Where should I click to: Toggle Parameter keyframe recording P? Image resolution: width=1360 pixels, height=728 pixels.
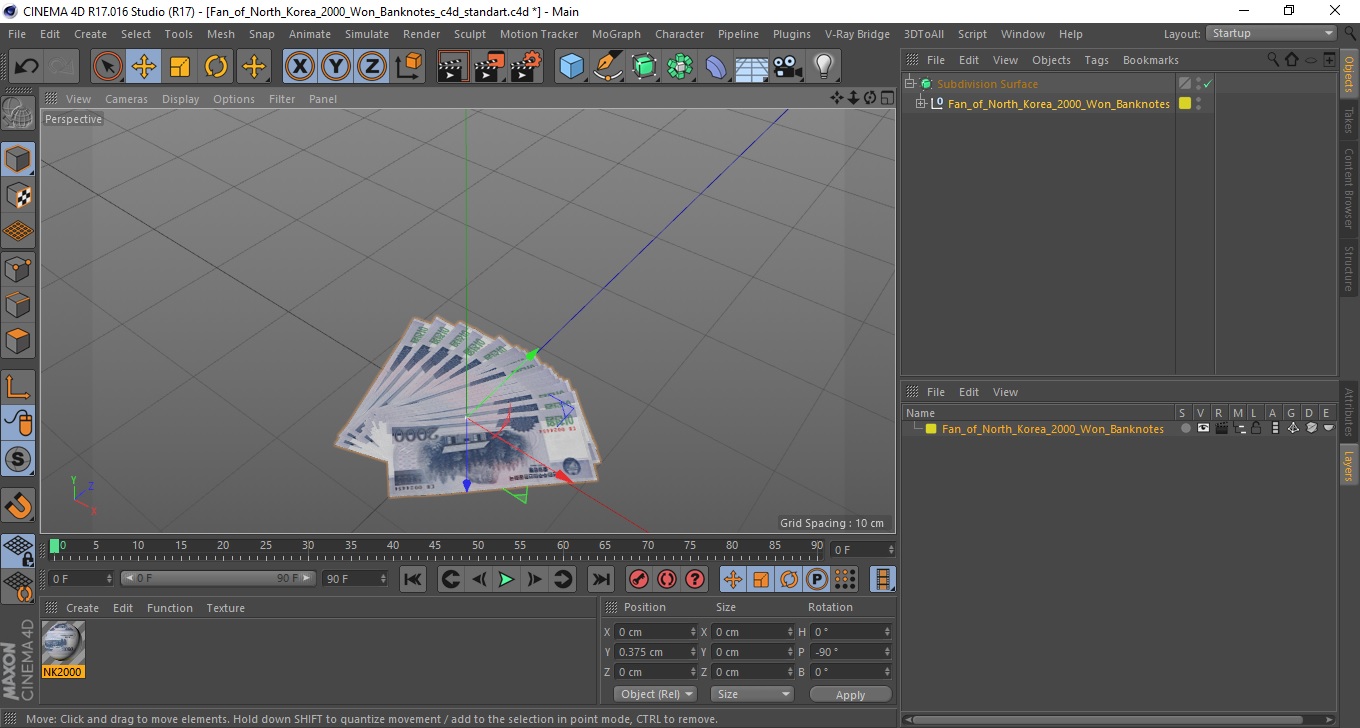tap(817, 579)
